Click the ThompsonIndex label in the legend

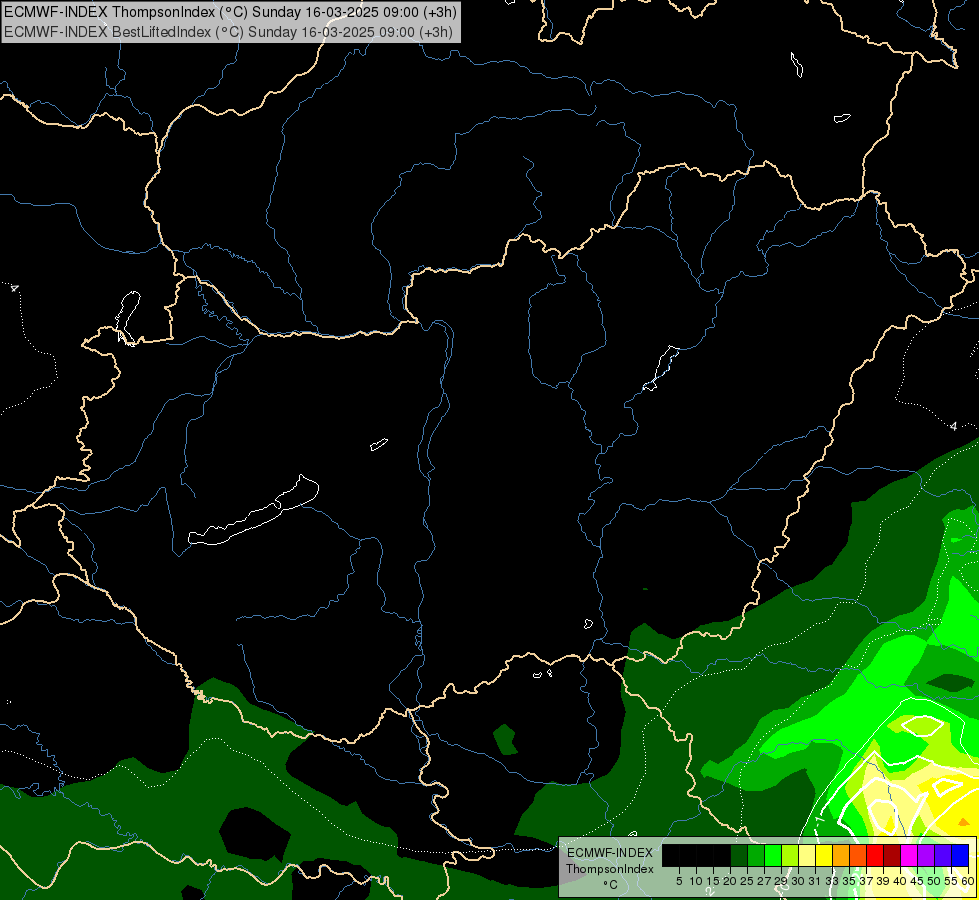click(610, 869)
